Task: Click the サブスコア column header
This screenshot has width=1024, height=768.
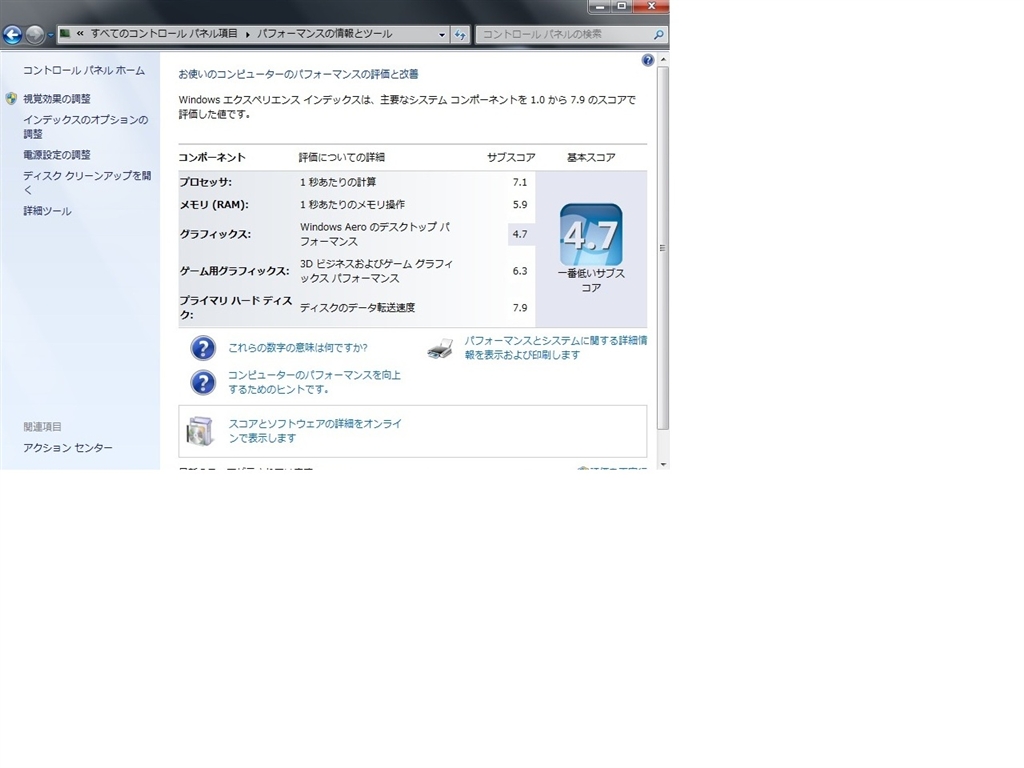Action: [511, 157]
